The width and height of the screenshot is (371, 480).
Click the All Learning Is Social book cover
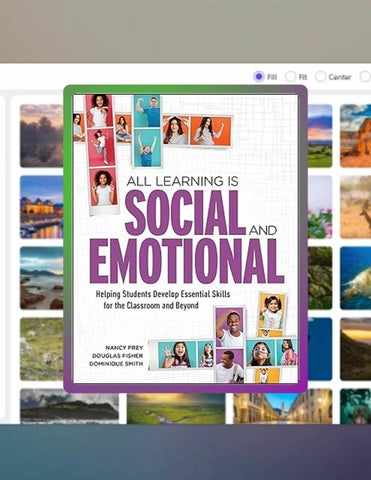(185, 239)
